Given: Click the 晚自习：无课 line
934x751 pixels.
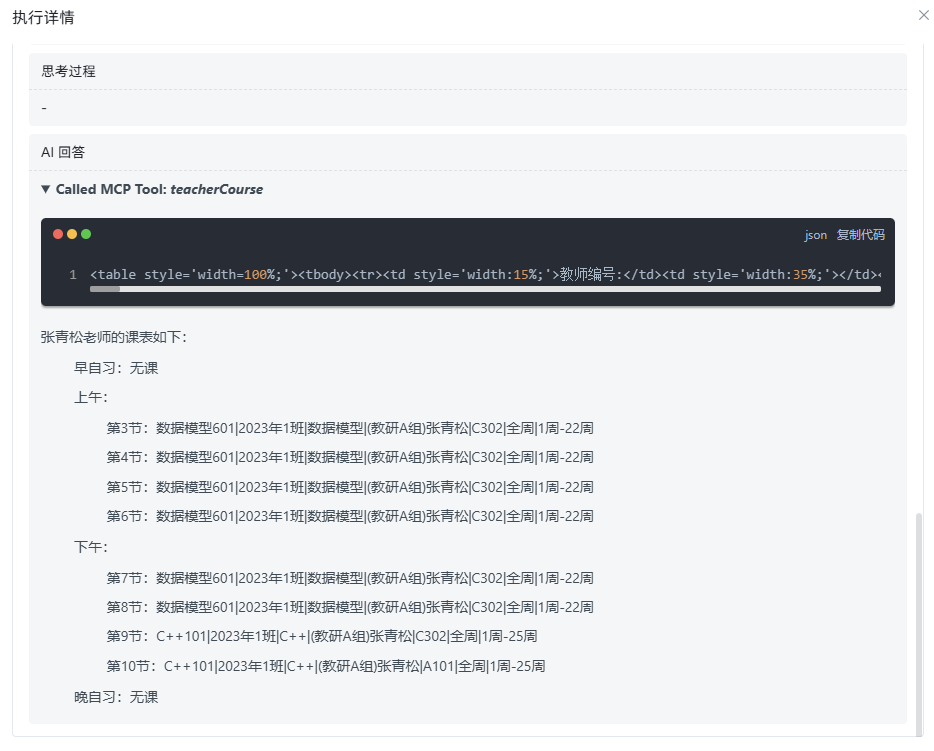Looking at the screenshot, I should tap(116, 697).
